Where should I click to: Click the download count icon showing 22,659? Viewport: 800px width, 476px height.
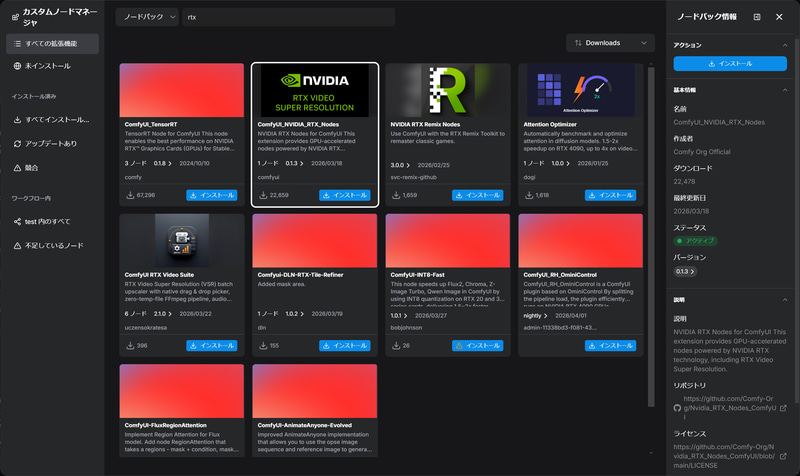(263, 195)
